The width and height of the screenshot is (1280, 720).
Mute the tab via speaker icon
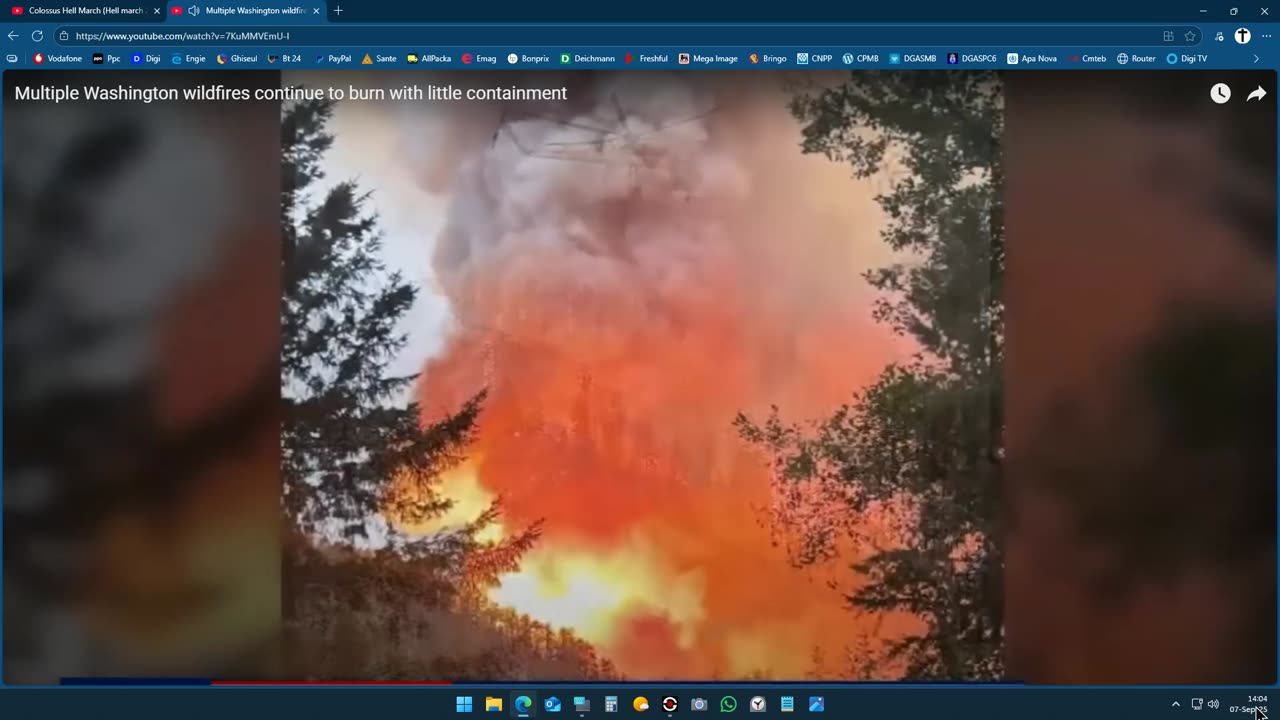coord(194,11)
